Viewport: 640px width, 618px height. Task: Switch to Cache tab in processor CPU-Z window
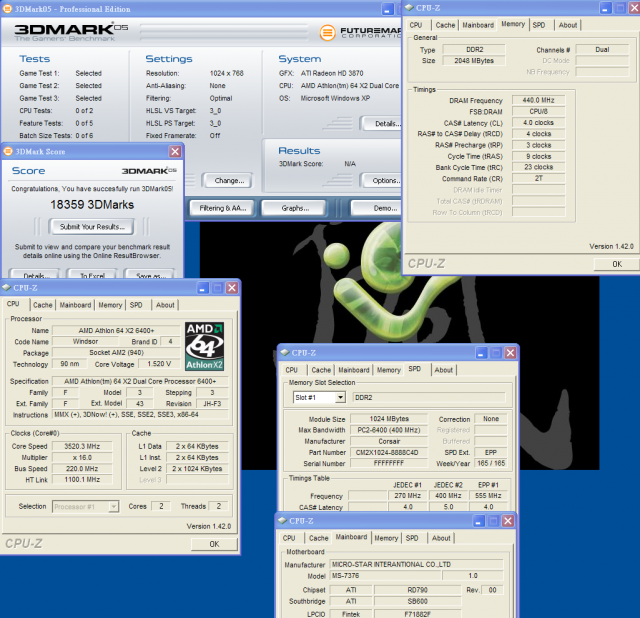tap(42, 305)
